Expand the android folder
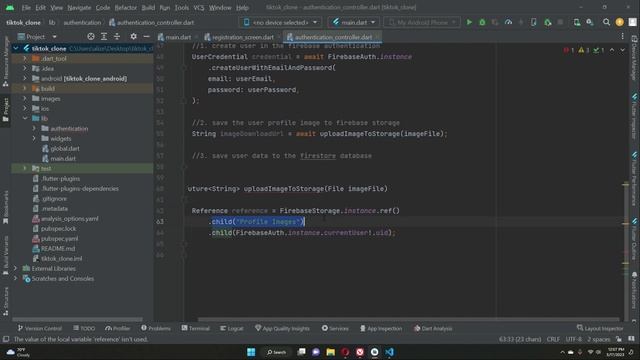 pyautogui.click(x=25, y=78)
